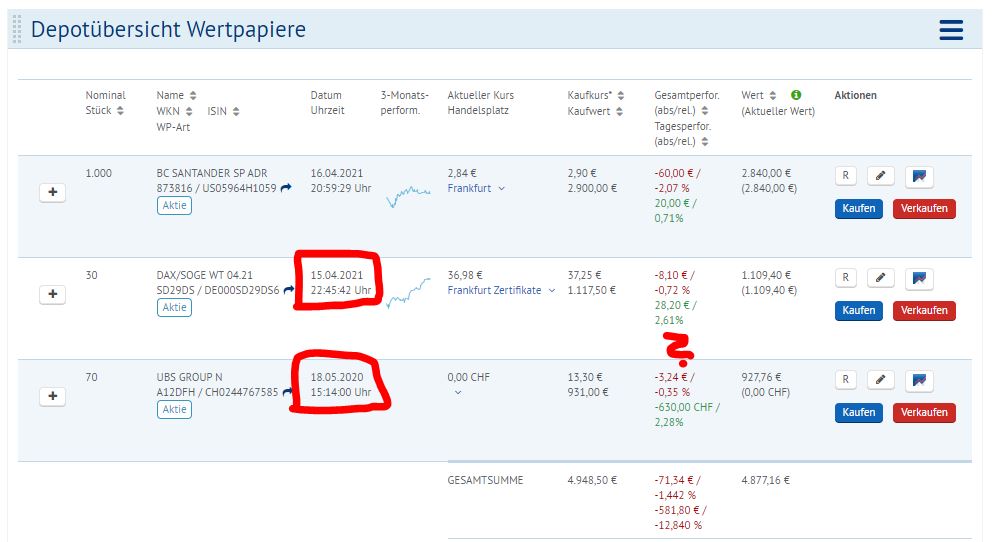Sort by Kaufwert column
The image size is (992, 542).
[x=619, y=111]
